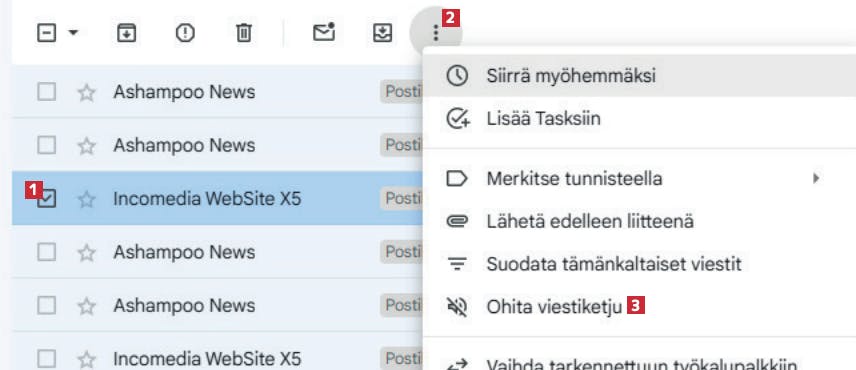Open the select-all dropdown arrow
This screenshot has width=856, height=370.
[x=73, y=33]
